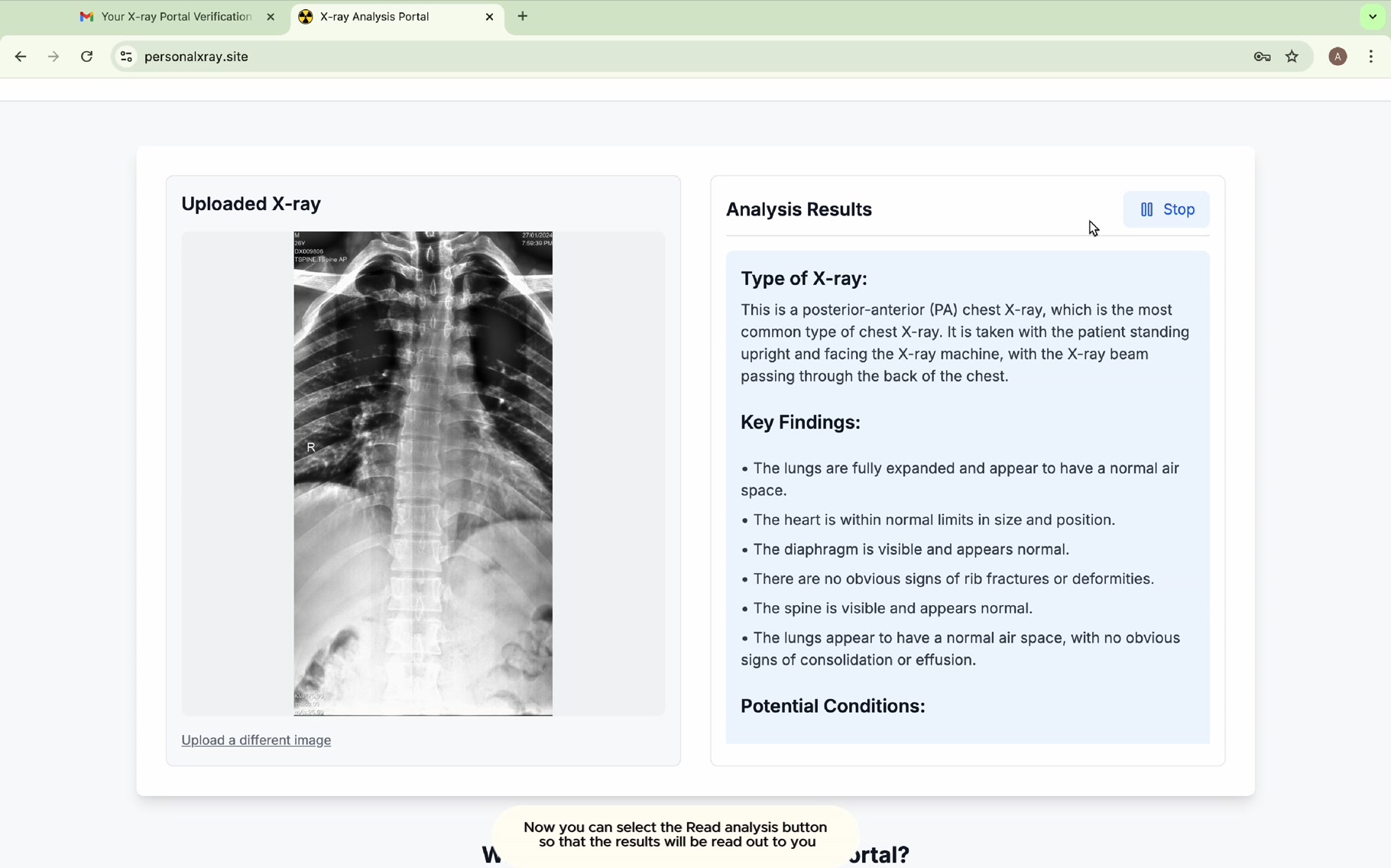The width and height of the screenshot is (1391, 868).
Task: Close the X-ray Analysis Portal tab
Action: pos(489,17)
